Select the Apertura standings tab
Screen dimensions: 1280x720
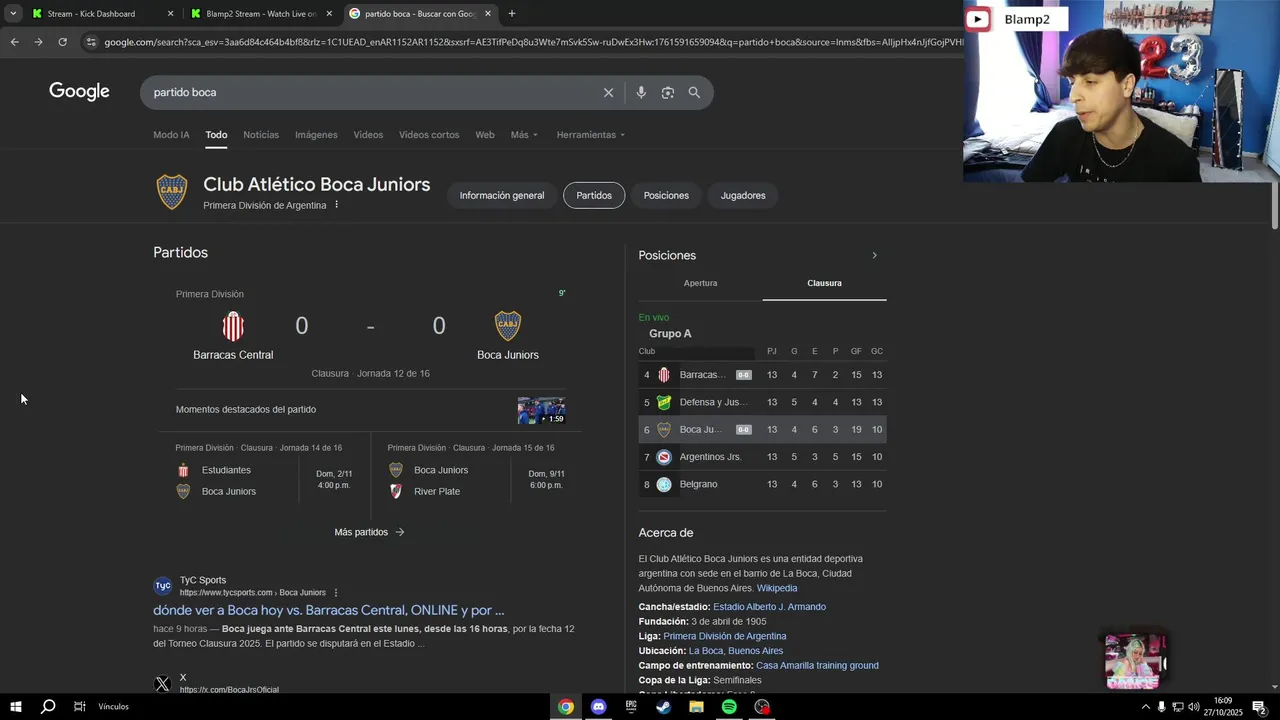(700, 283)
